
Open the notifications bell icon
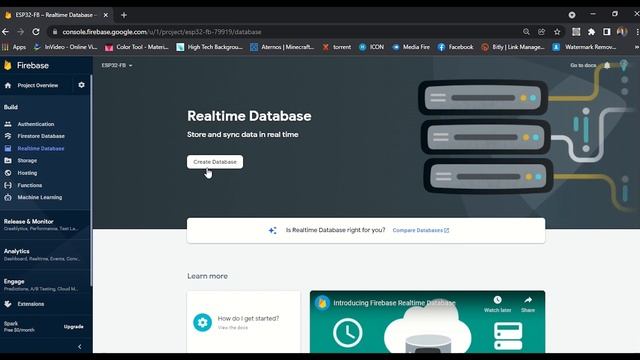[607, 65]
